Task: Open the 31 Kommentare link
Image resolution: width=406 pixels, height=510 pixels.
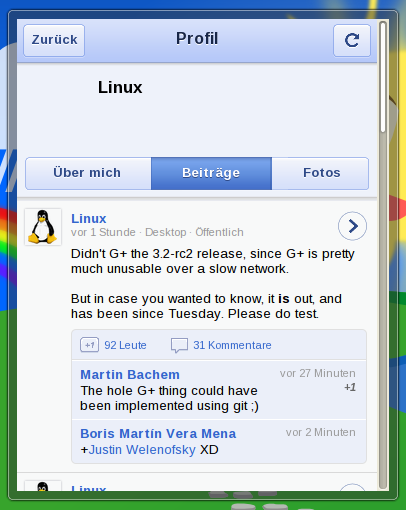Action: [x=232, y=345]
